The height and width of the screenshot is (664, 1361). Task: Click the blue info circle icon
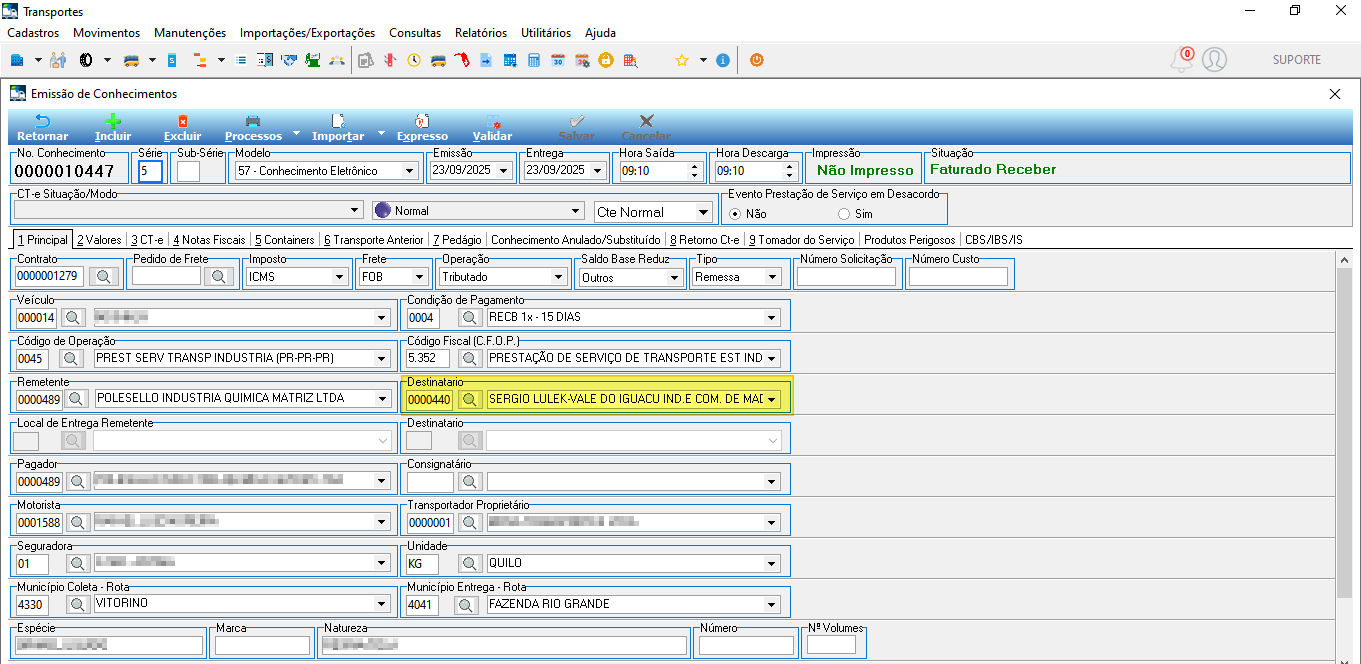click(723, 60)
